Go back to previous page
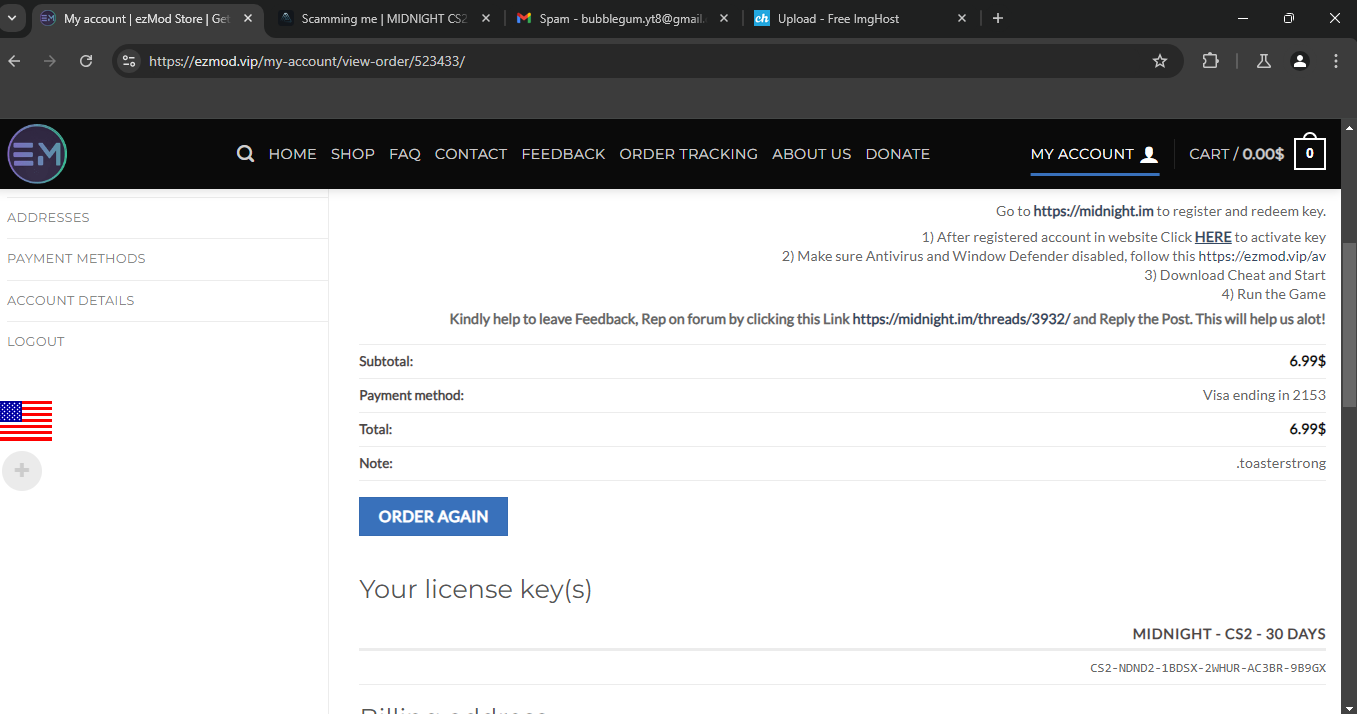This screenshot has height=714, width=1357. click(x=14, y=61)
